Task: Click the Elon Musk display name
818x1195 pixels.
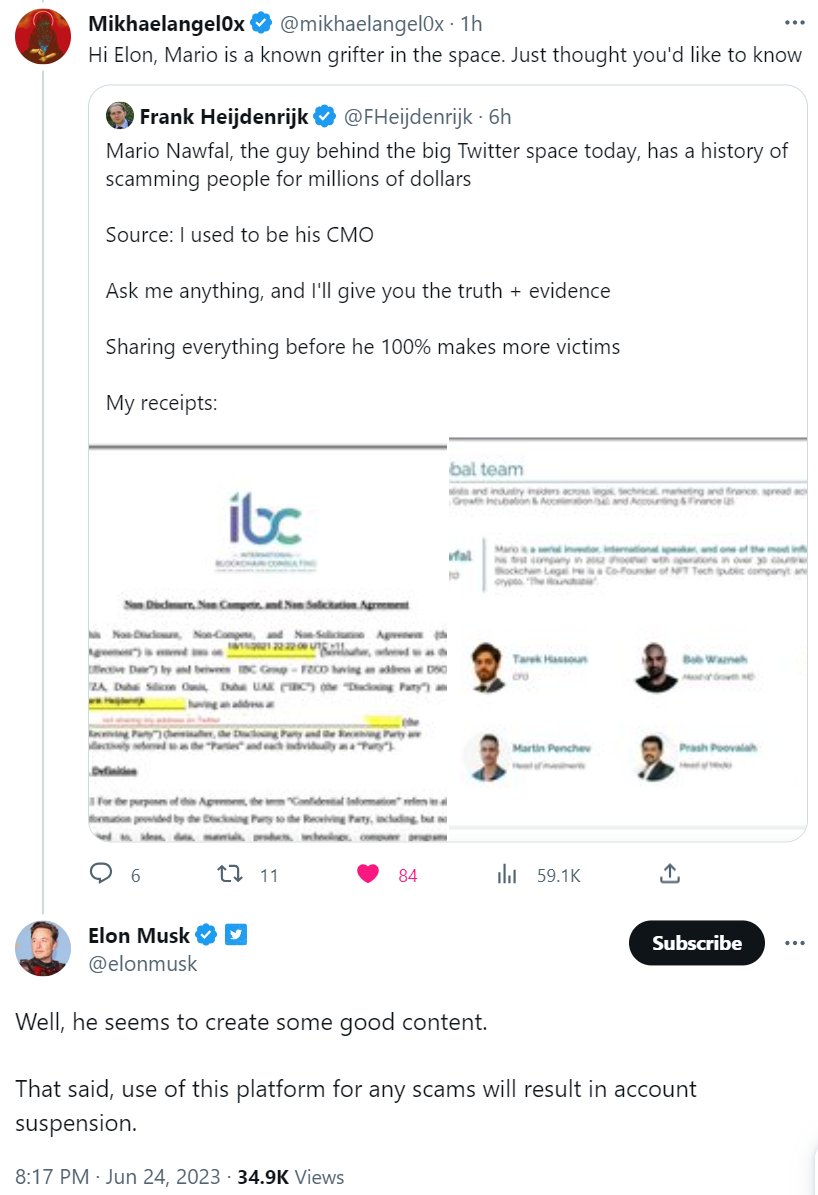Action: pyautogui.click(x=138, y=935)
